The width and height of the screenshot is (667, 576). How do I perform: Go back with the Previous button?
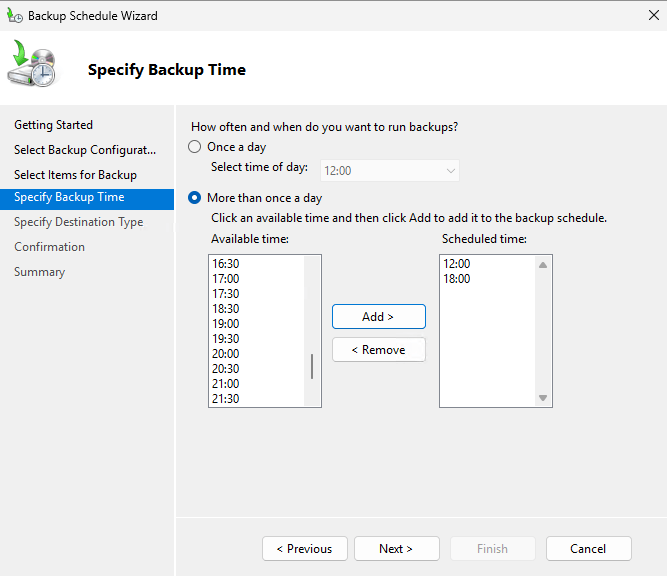tap(304, 549)
